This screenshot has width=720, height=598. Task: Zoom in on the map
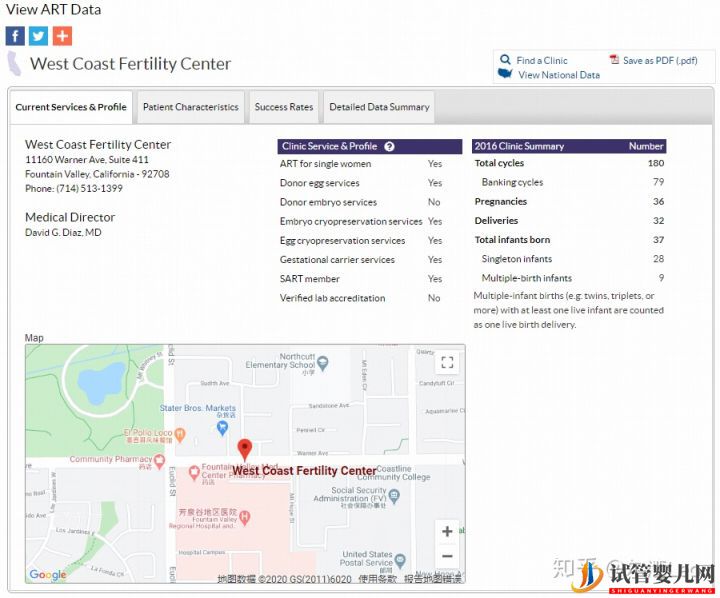pos(447,532)
